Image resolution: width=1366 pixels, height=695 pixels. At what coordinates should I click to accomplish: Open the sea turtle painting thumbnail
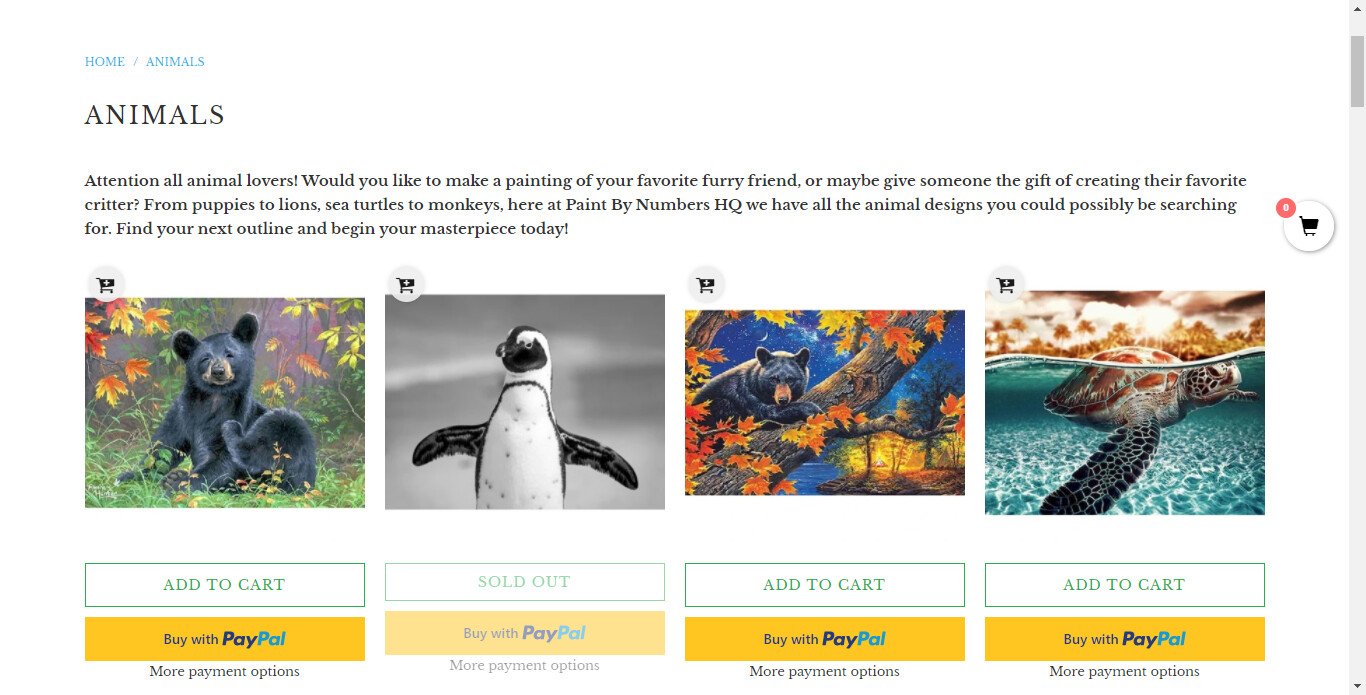click(x=1125, y=402)
